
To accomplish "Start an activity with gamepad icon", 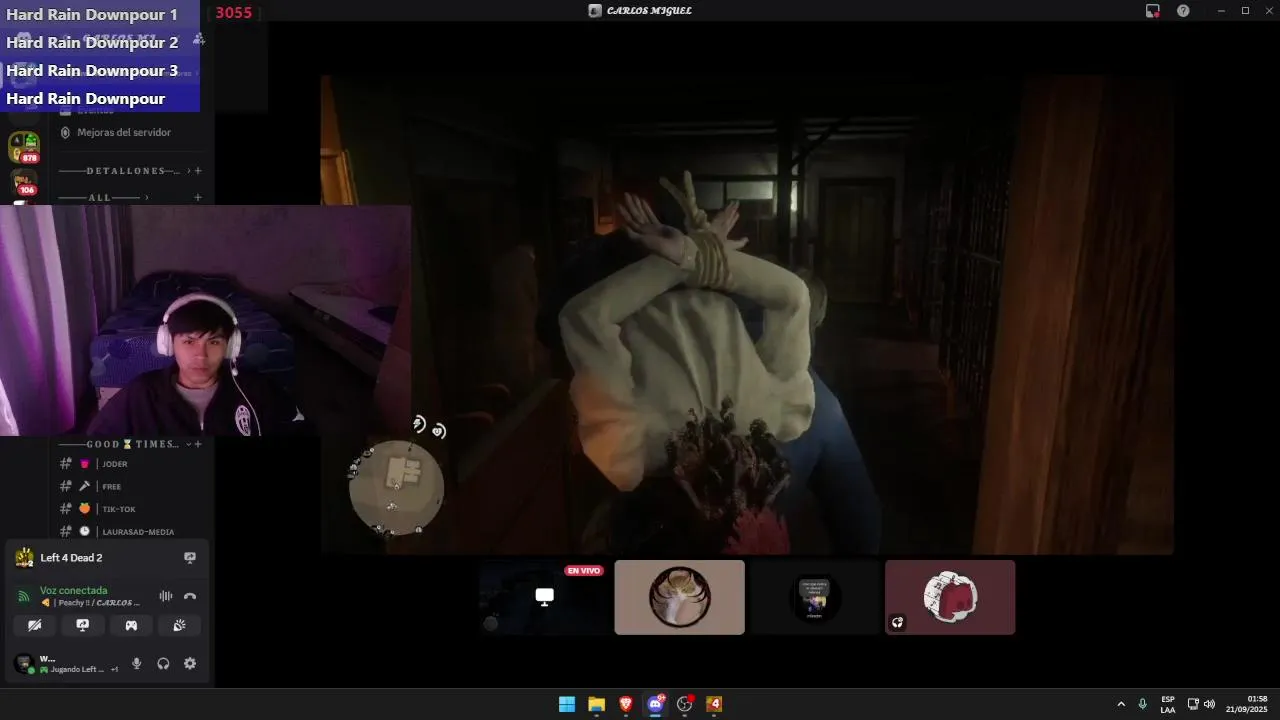I will 131,625.
